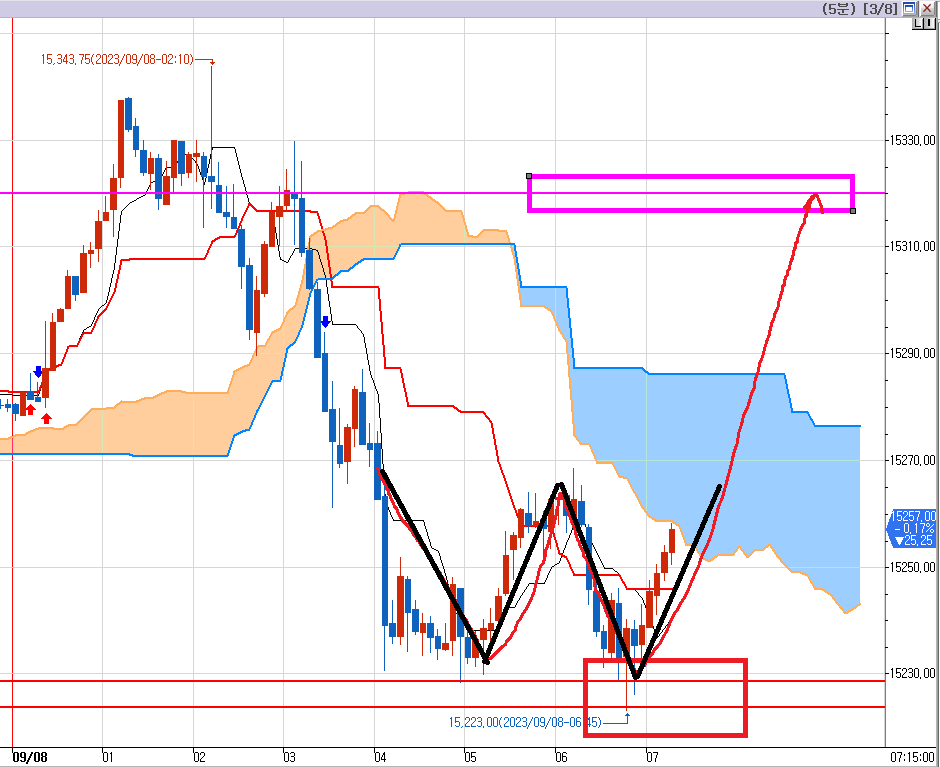940x767 pixels.
Task: Click the 02 hour label on time axis
Action: (199, 757)
